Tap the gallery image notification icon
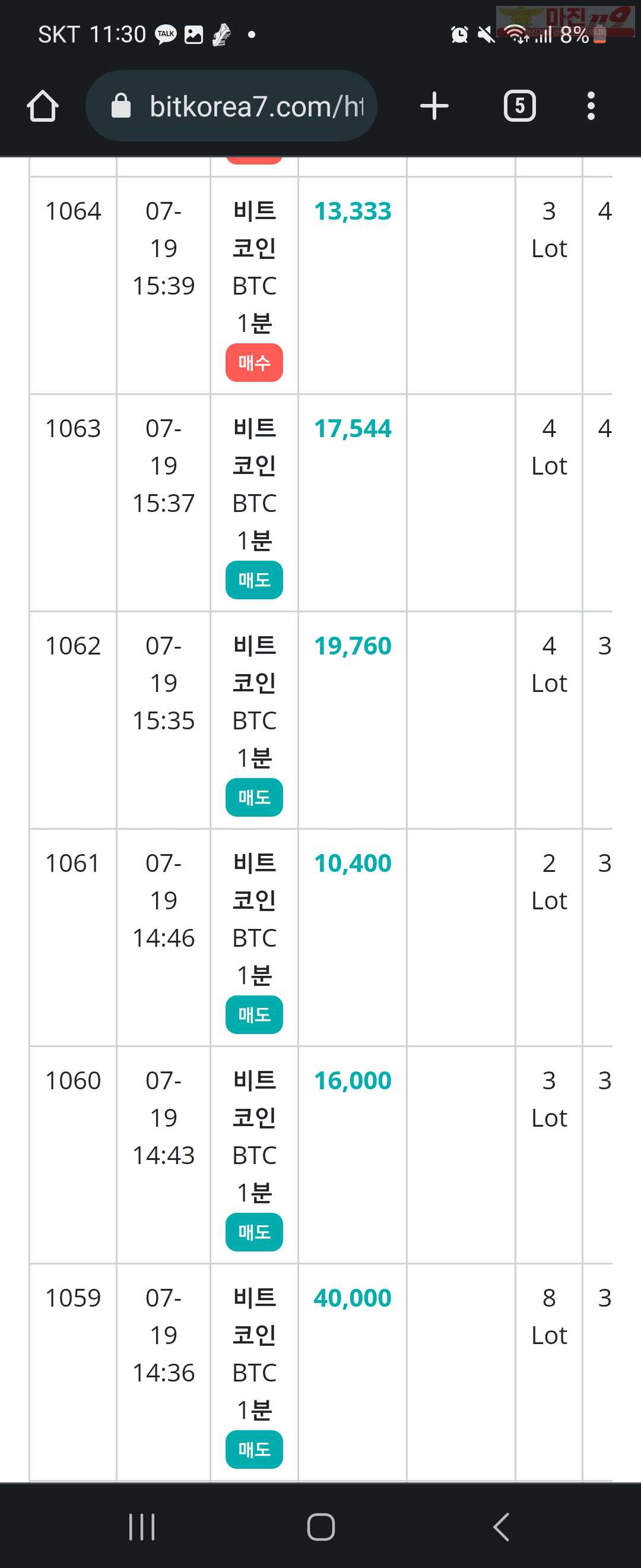The image size is (641, 1568). [193, 34]
